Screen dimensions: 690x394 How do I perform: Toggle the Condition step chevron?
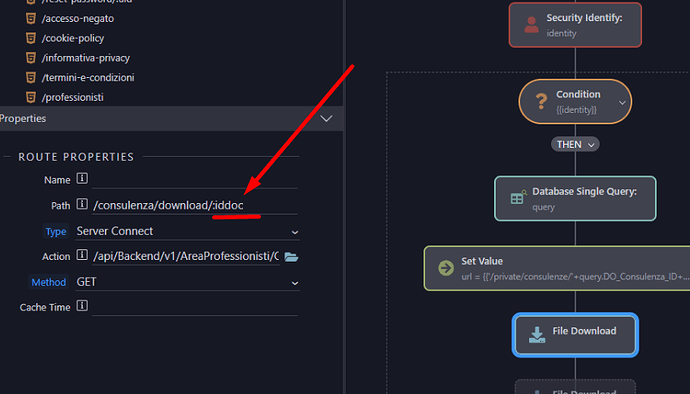pos(622,103)
